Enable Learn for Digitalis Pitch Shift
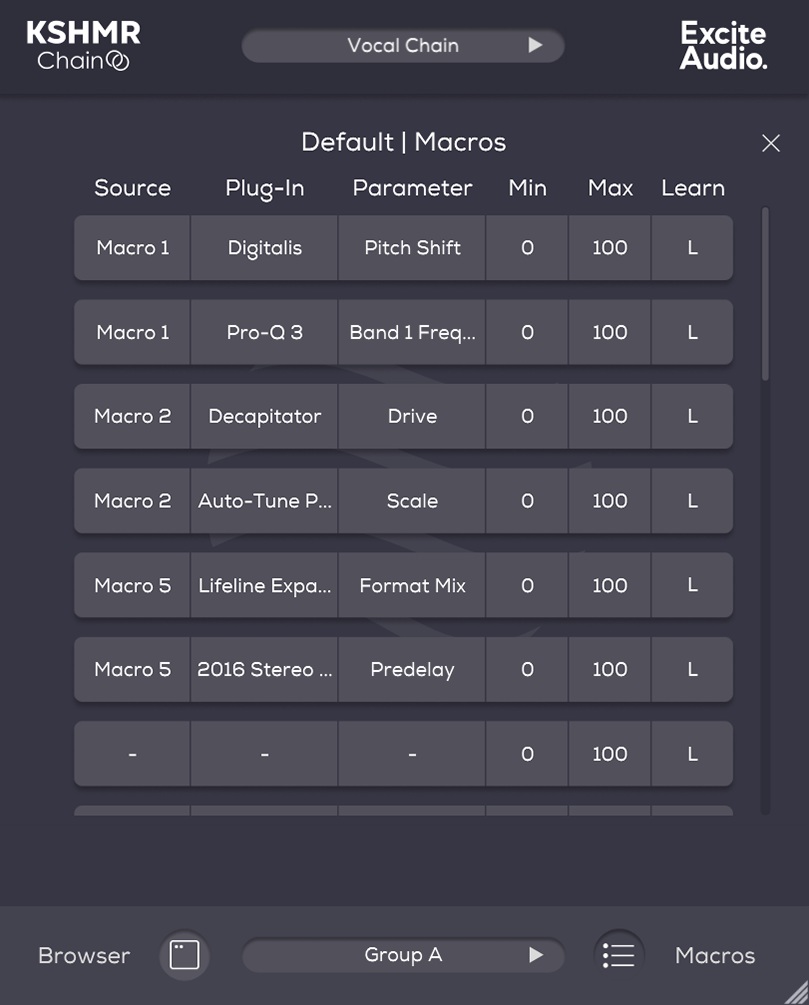 692,248
